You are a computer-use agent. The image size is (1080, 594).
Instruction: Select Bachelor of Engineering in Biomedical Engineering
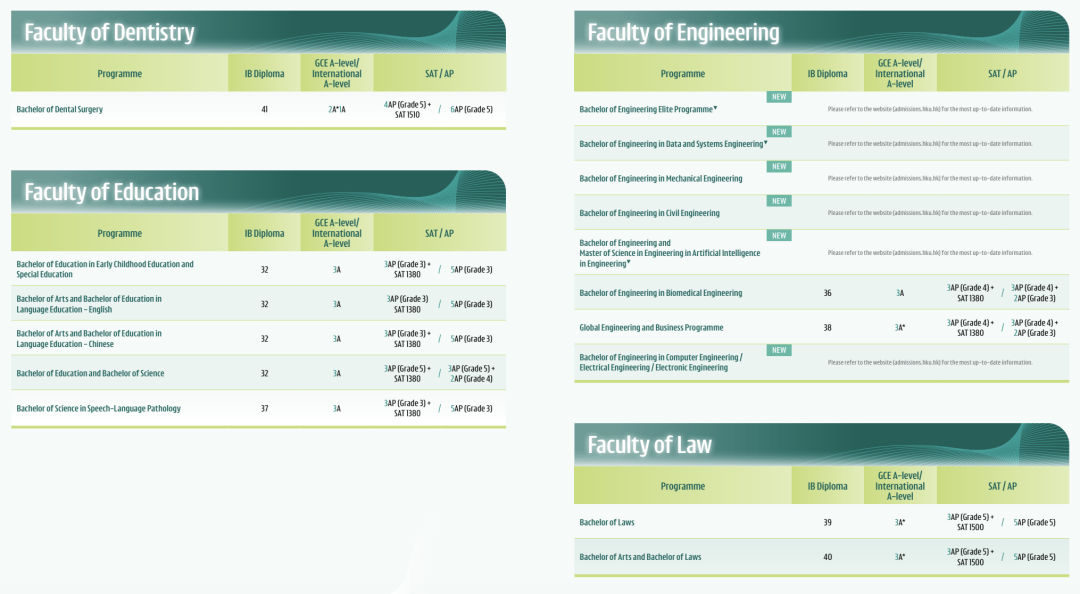tap(661, 293)
